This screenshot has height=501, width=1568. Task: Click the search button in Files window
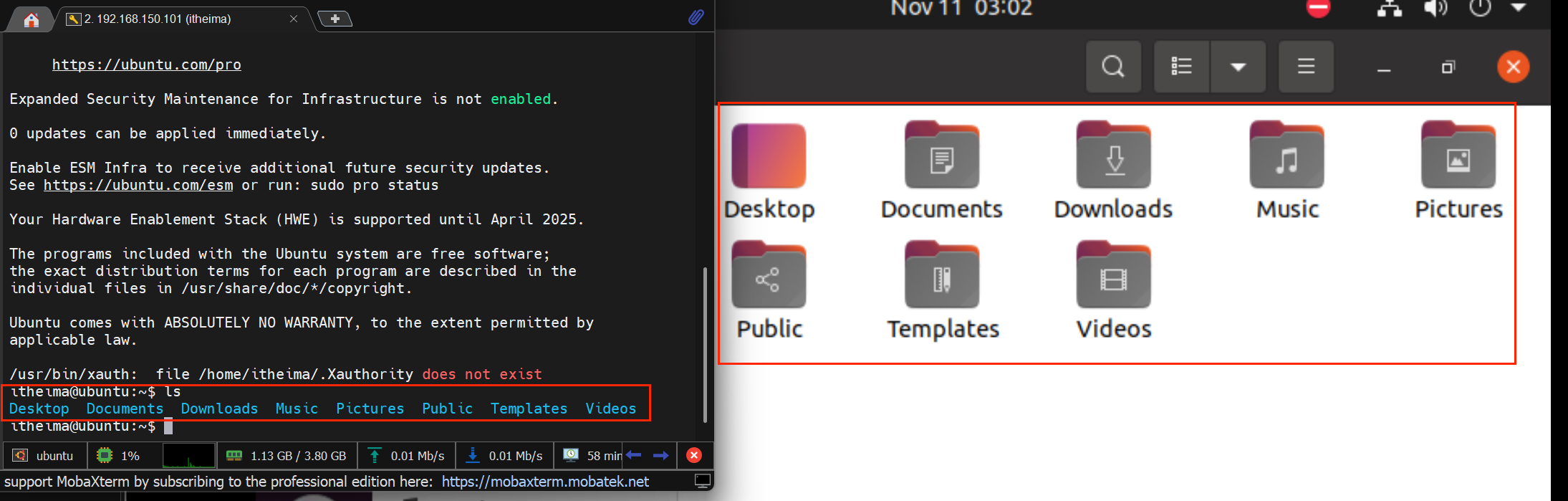tap(1113, 67)
